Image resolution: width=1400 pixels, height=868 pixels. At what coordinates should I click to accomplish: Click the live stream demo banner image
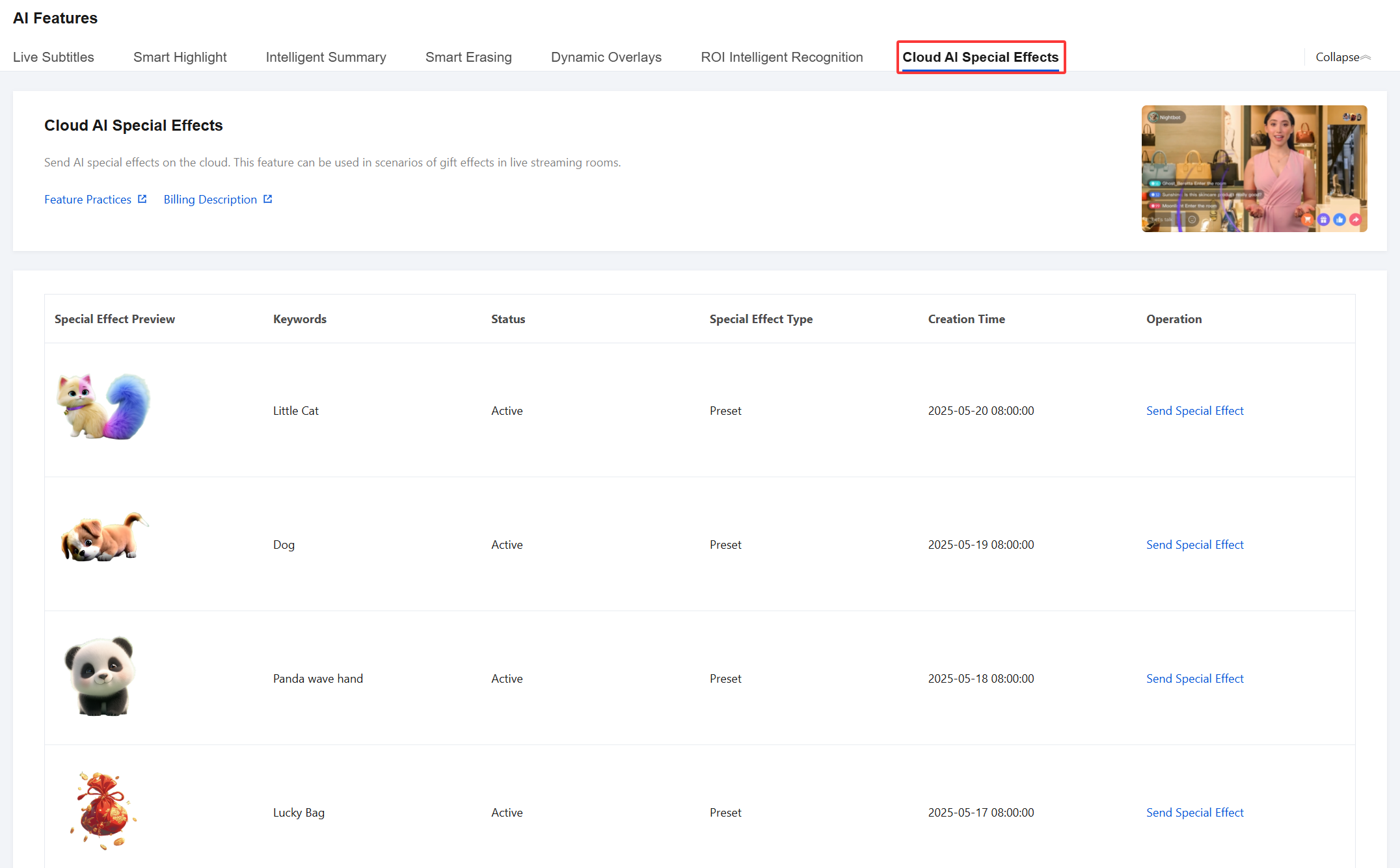1254,168
